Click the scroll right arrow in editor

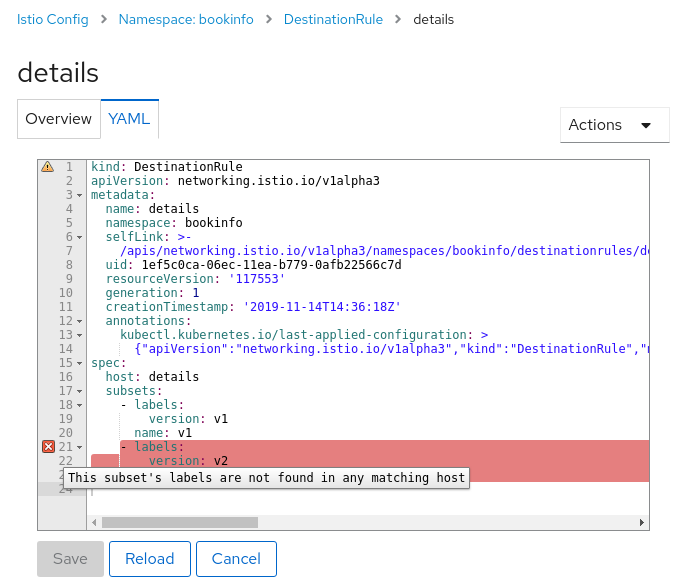pos(642,522)
